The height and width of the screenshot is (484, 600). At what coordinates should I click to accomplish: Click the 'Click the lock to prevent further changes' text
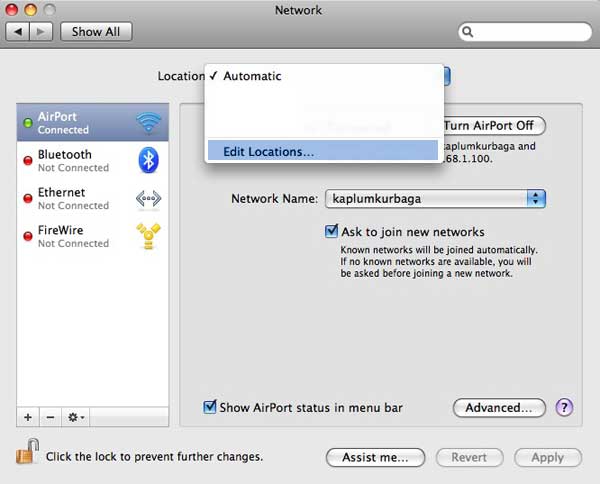pos(155,456)
